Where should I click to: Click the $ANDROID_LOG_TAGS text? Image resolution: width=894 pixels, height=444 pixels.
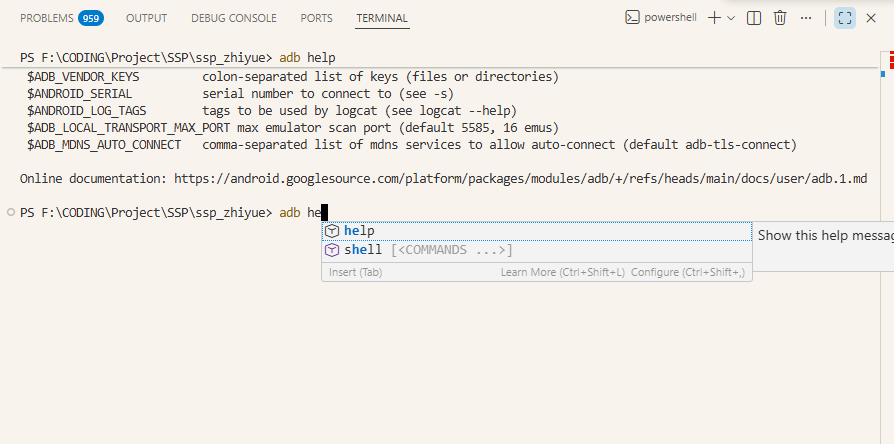pyautogui.click(x=86, y=111)
